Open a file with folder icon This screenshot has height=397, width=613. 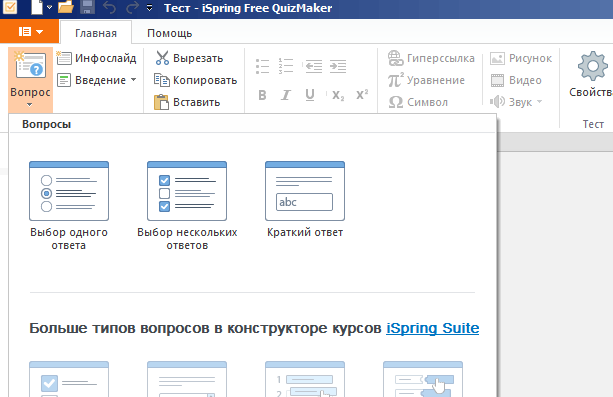click(x=66, y=7)
